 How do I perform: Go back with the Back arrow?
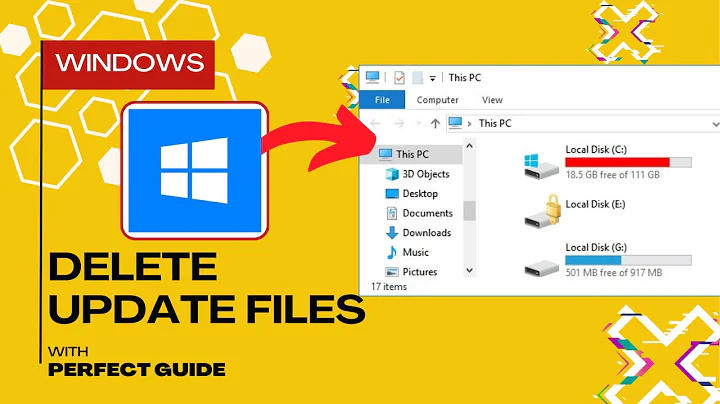point(376,123)
